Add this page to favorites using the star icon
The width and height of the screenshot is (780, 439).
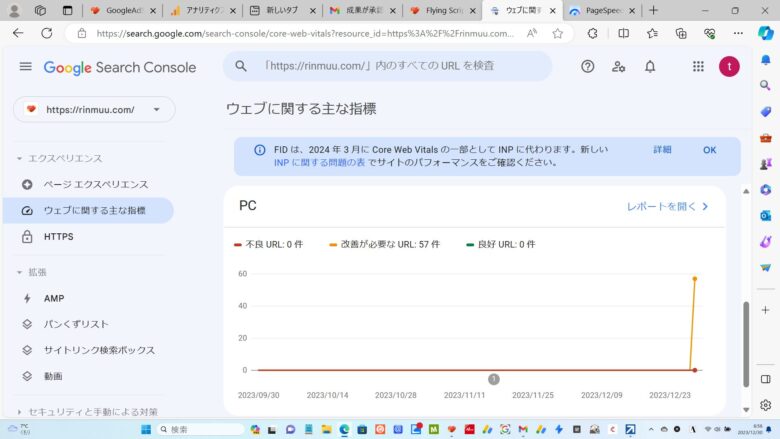click(558, 33)
